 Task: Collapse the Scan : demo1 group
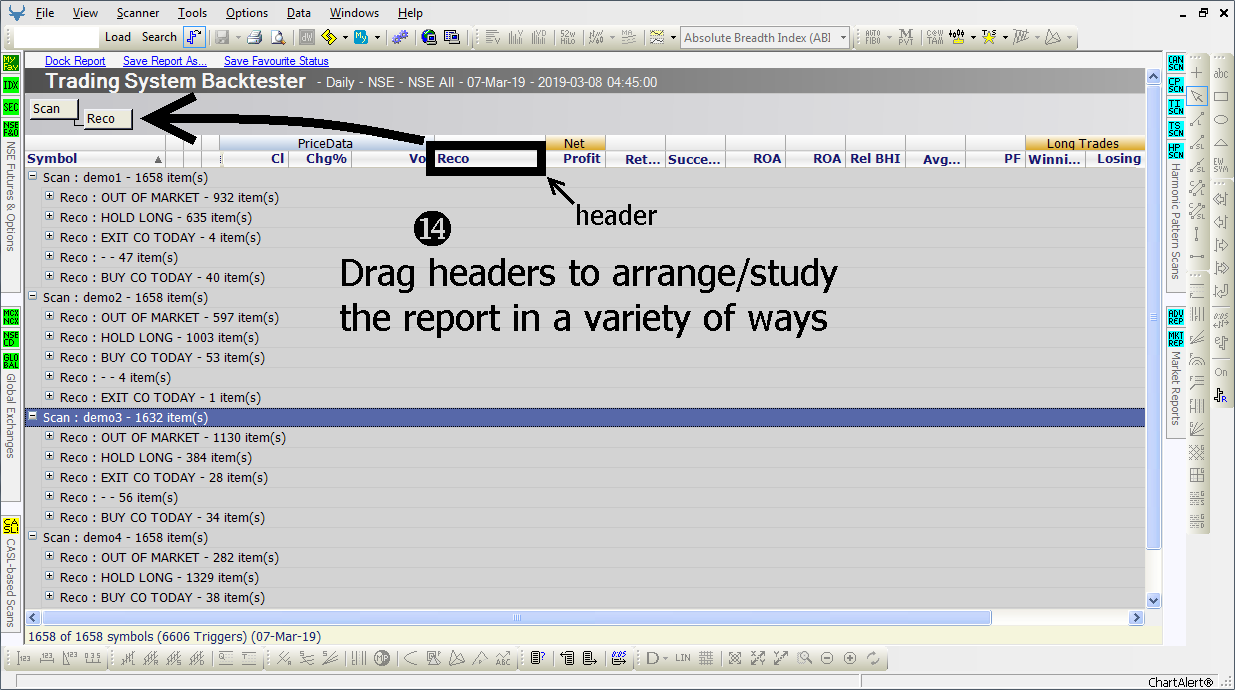pos(33,177)
